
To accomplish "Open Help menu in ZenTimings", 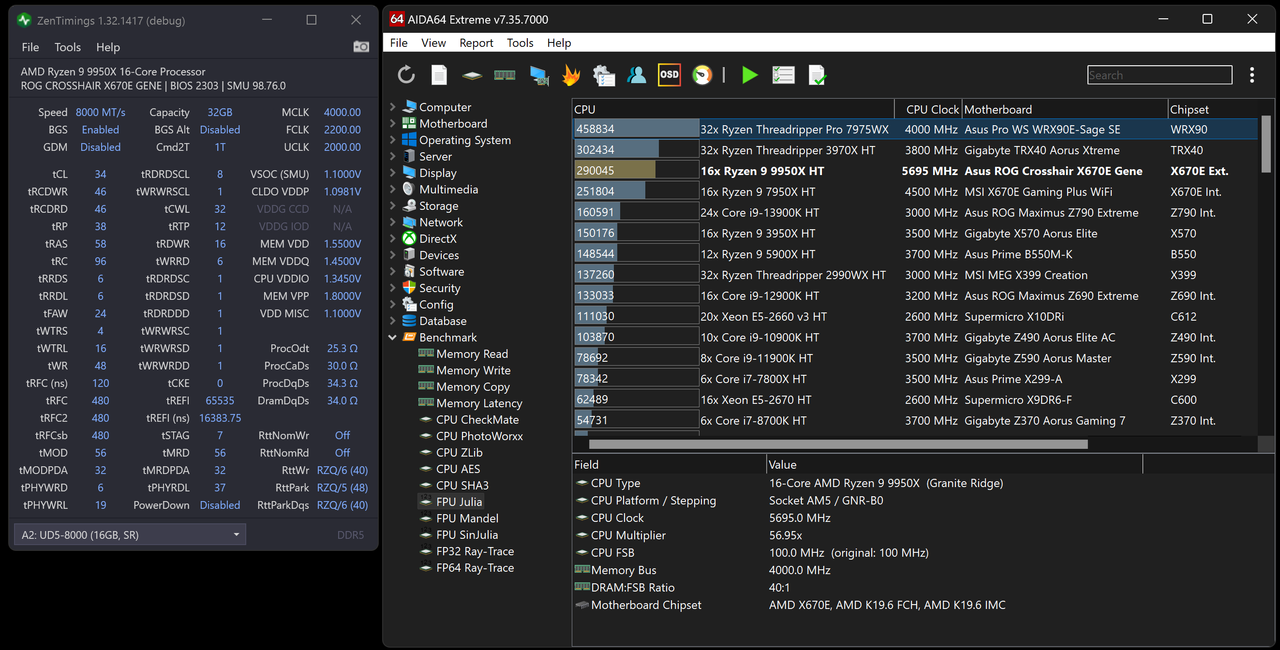I will tap(108, 47).
